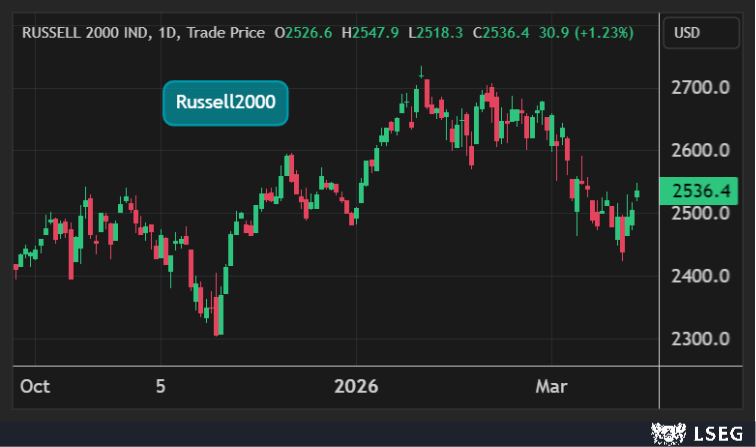
Task: Select the green 2536.4 current price tag
Action: [700, 190]
